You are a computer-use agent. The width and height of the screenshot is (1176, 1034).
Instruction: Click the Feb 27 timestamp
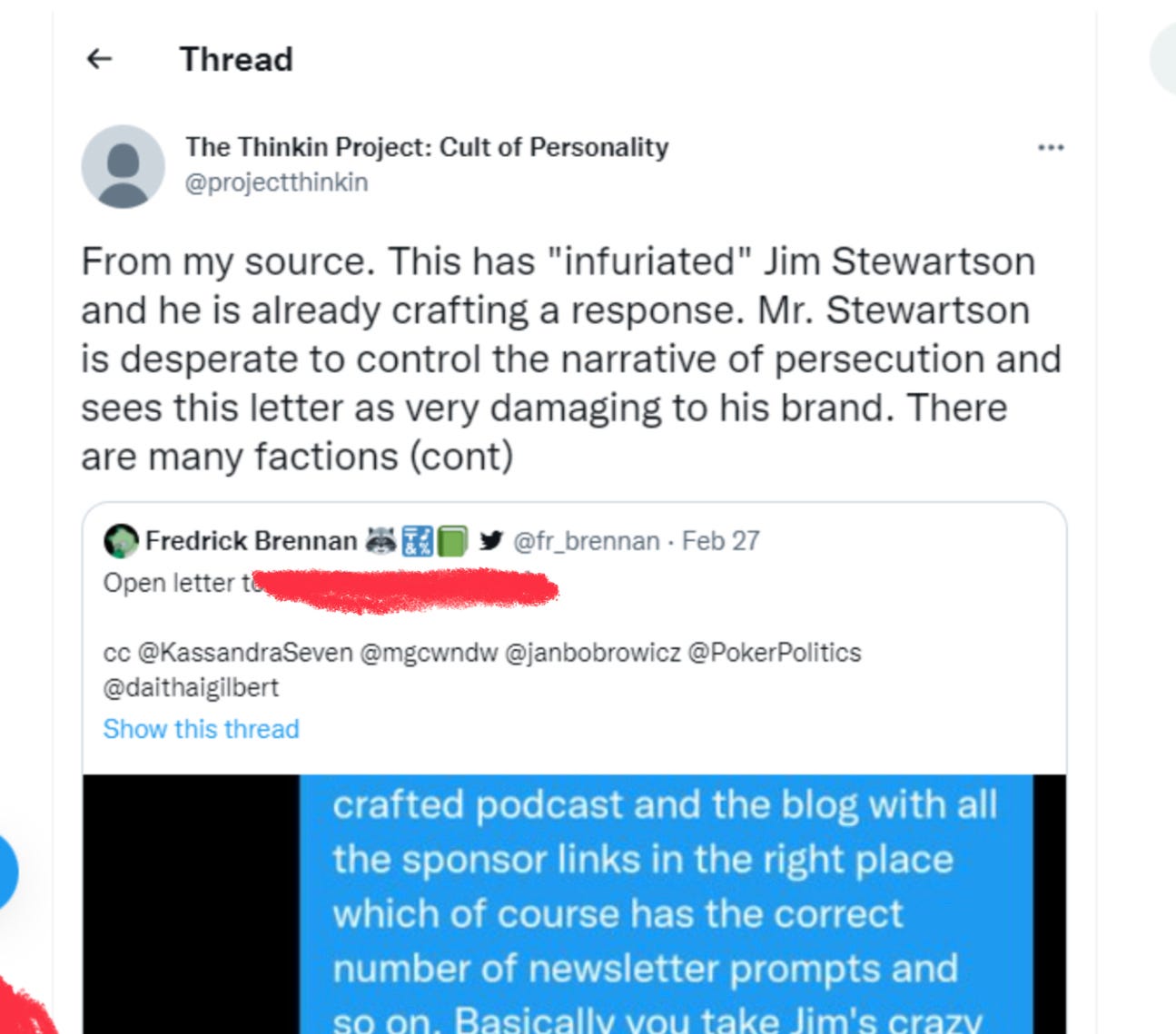click(x=720, y=541)
